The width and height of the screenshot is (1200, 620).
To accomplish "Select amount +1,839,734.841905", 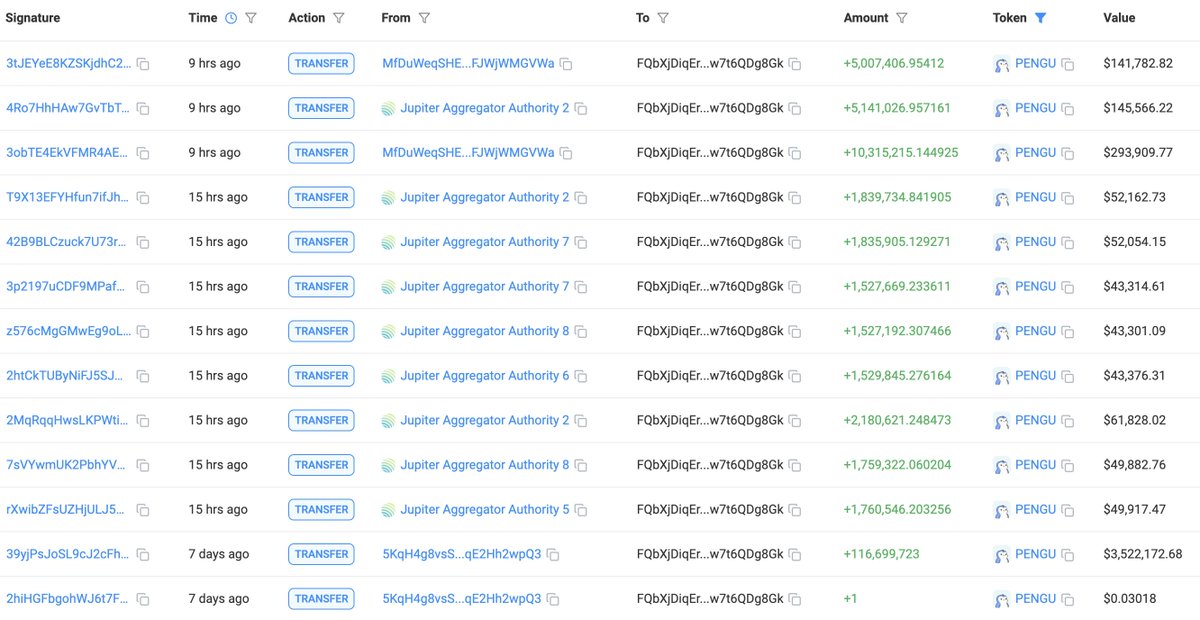I will (x=898, y=197).
